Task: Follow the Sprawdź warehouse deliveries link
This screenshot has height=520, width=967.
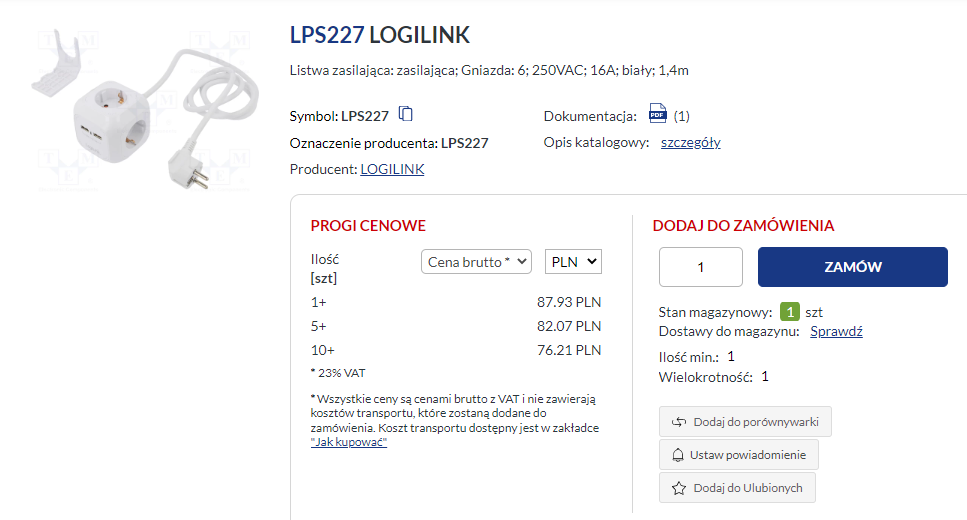Action: pyautogui.click(x=836, y=331)
